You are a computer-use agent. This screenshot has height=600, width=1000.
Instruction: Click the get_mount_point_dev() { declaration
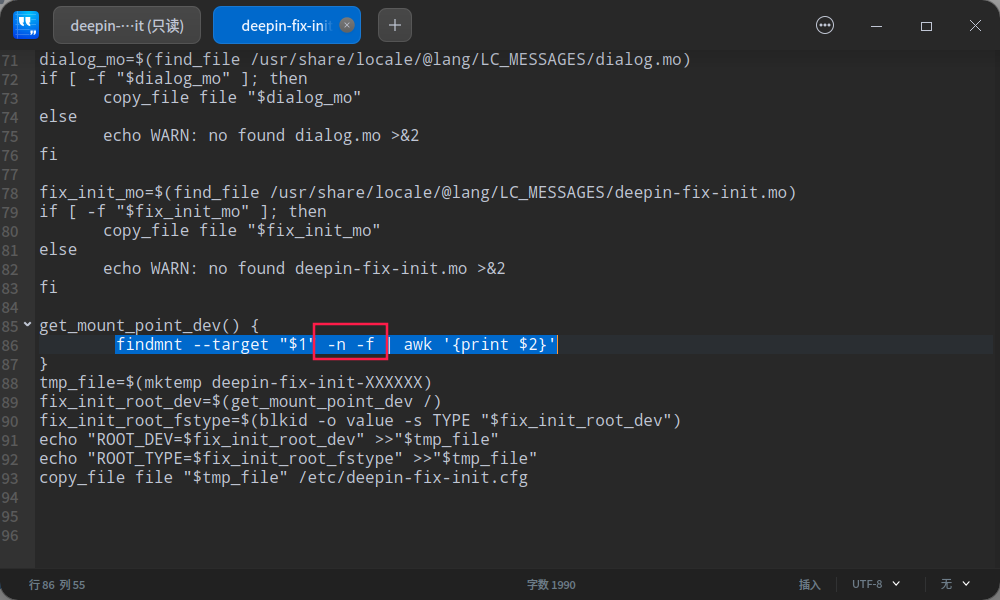point(149,325)
